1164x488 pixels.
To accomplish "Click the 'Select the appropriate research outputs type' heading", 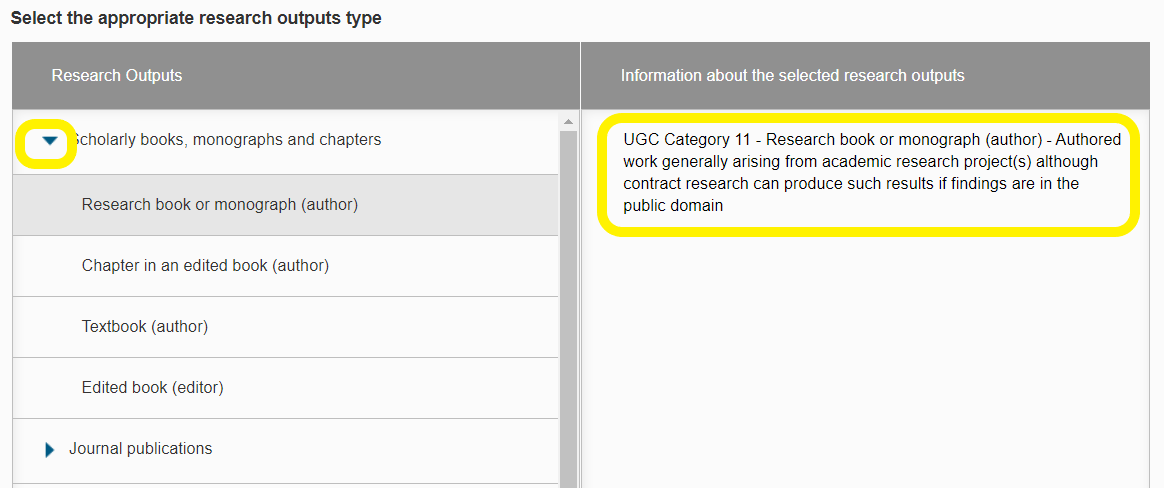I will click(196, 18).
